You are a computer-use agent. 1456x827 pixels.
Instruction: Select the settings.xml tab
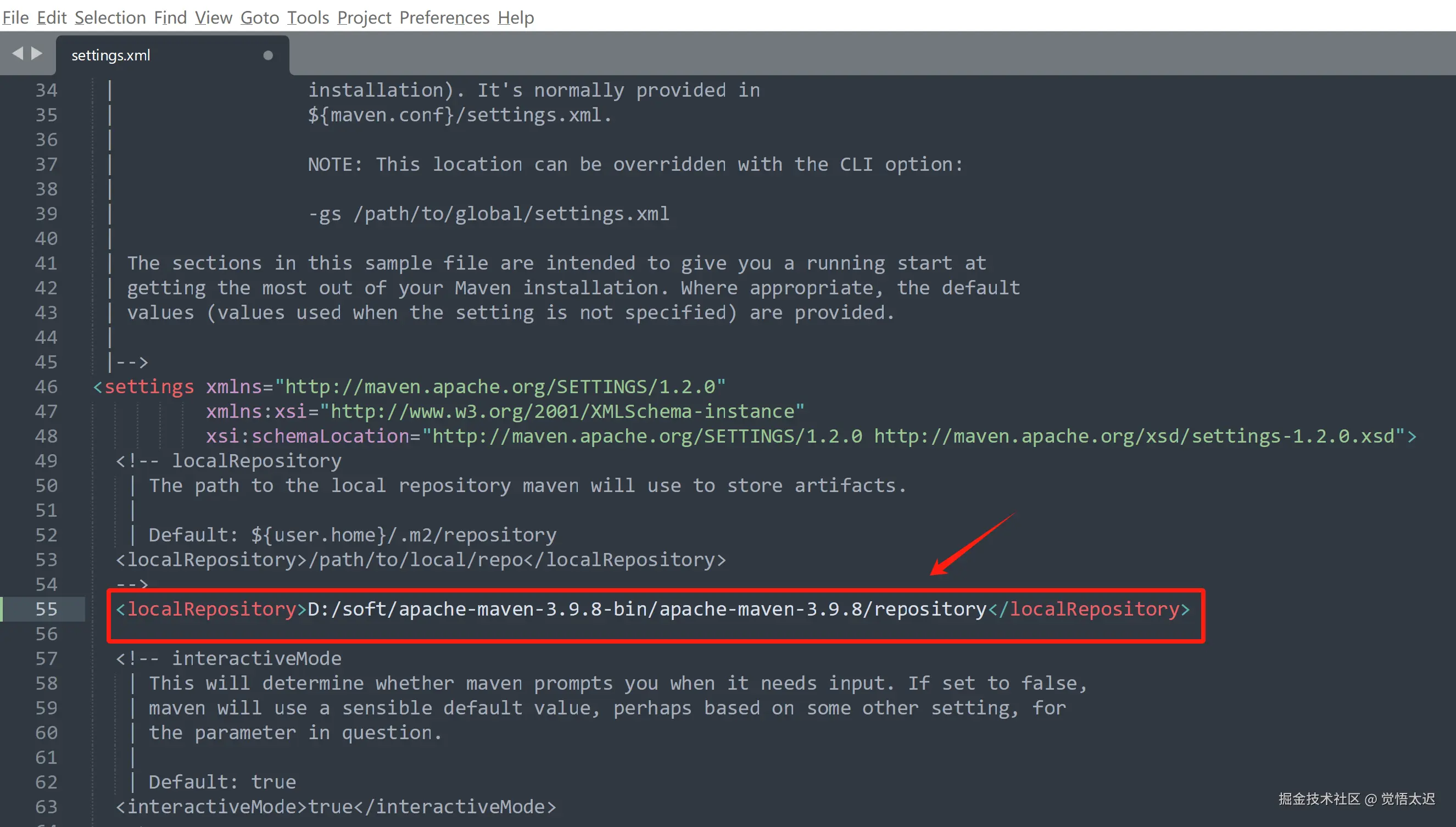pos(111,55)
